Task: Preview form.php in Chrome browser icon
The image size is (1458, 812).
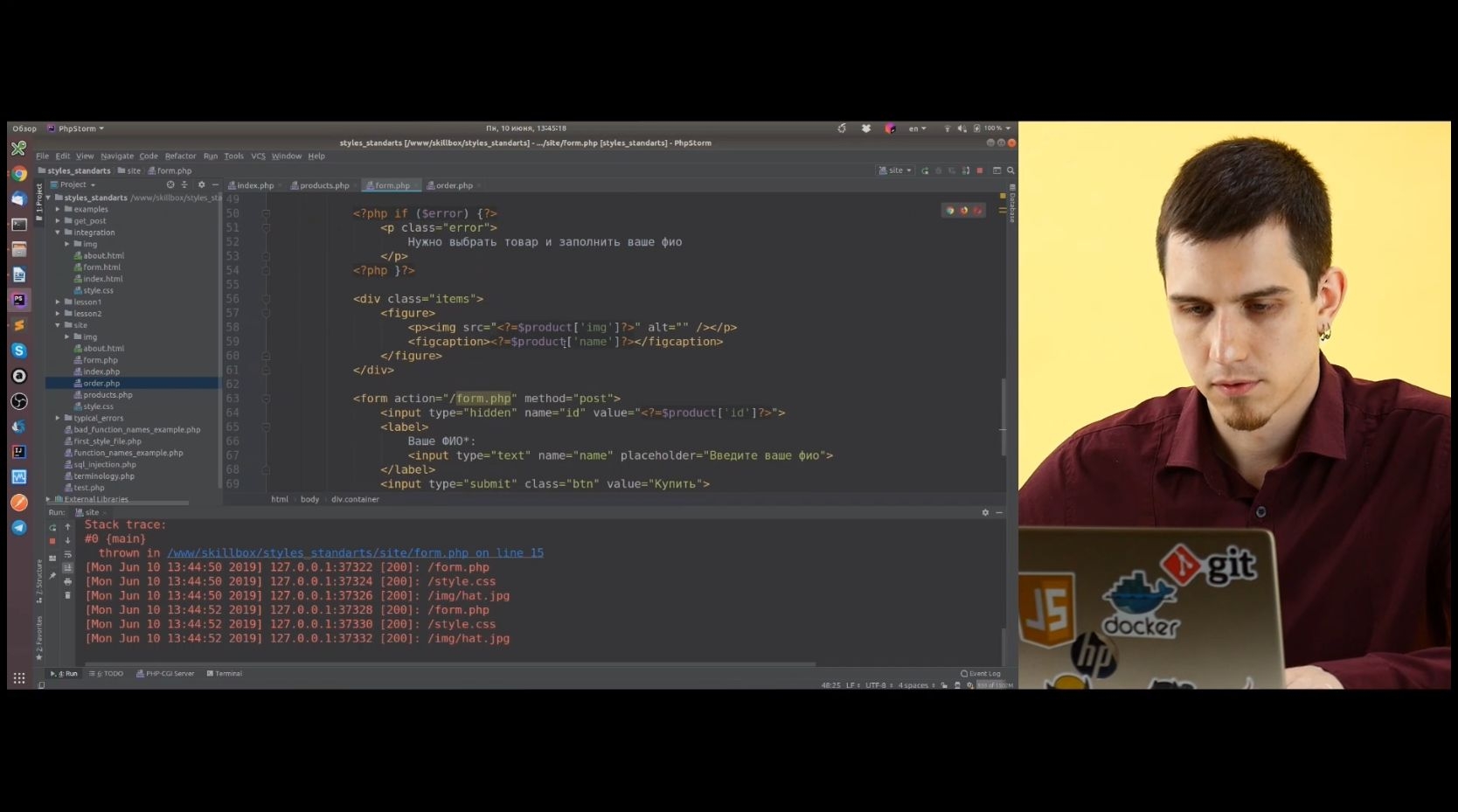Action: (x=950, y=211)
